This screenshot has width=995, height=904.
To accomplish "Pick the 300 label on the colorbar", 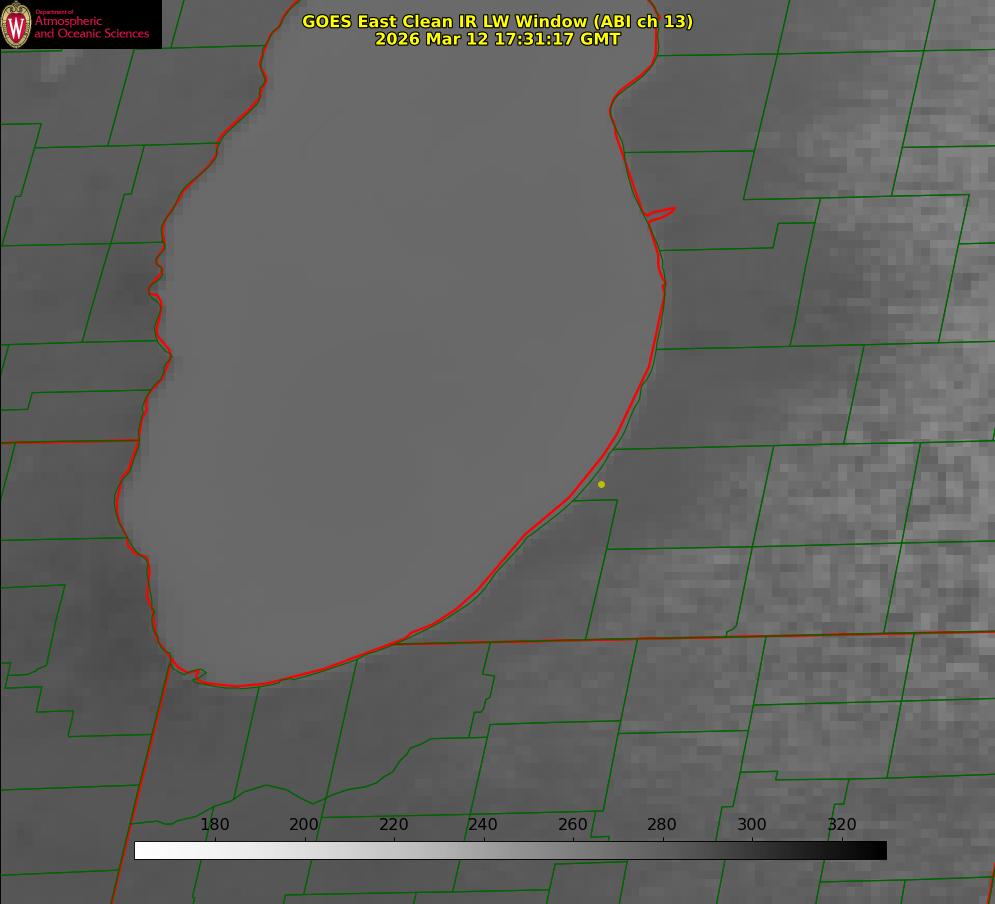I will pos(752,824).
